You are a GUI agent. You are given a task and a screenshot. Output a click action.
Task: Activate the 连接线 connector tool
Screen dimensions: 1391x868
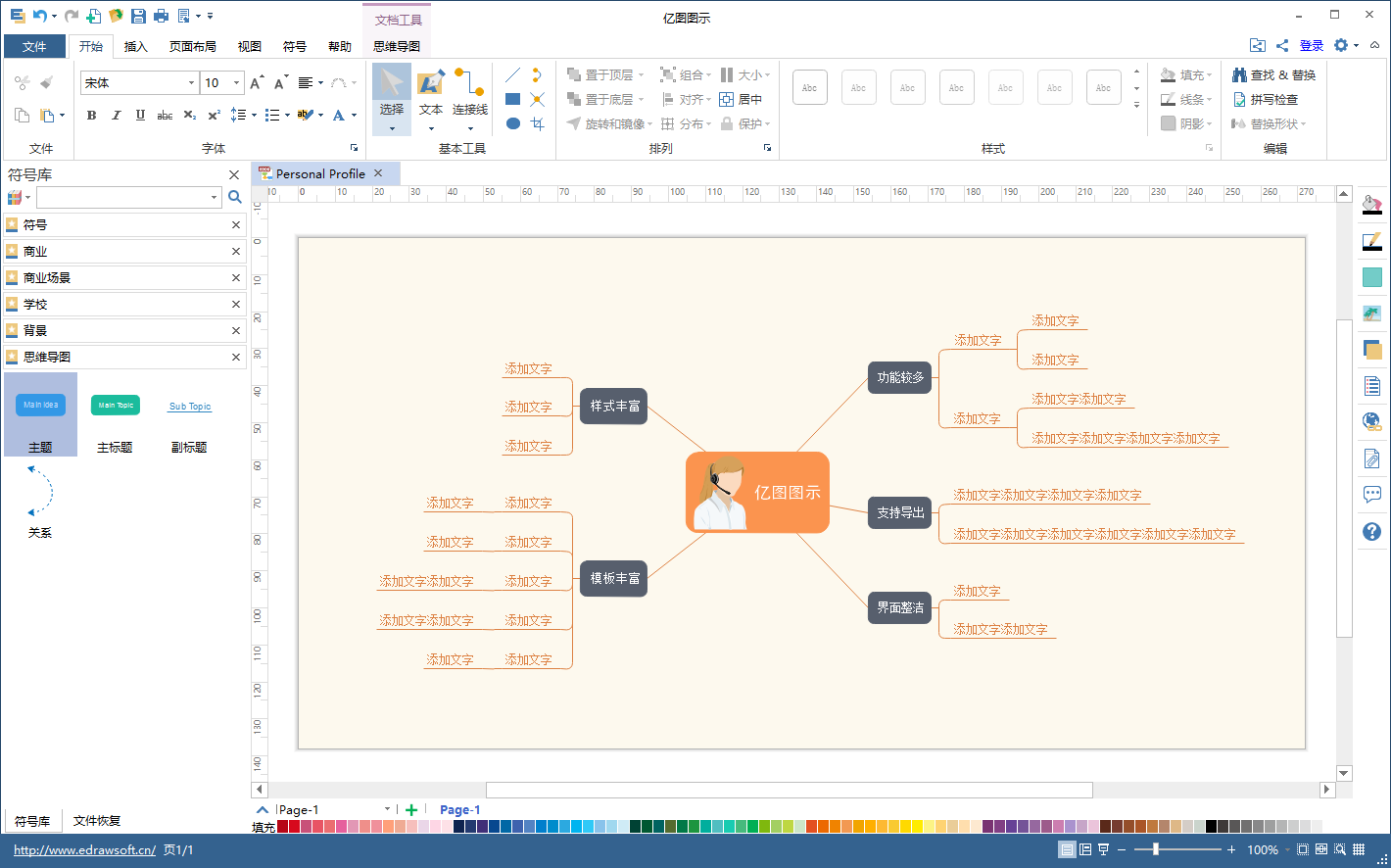470,99
